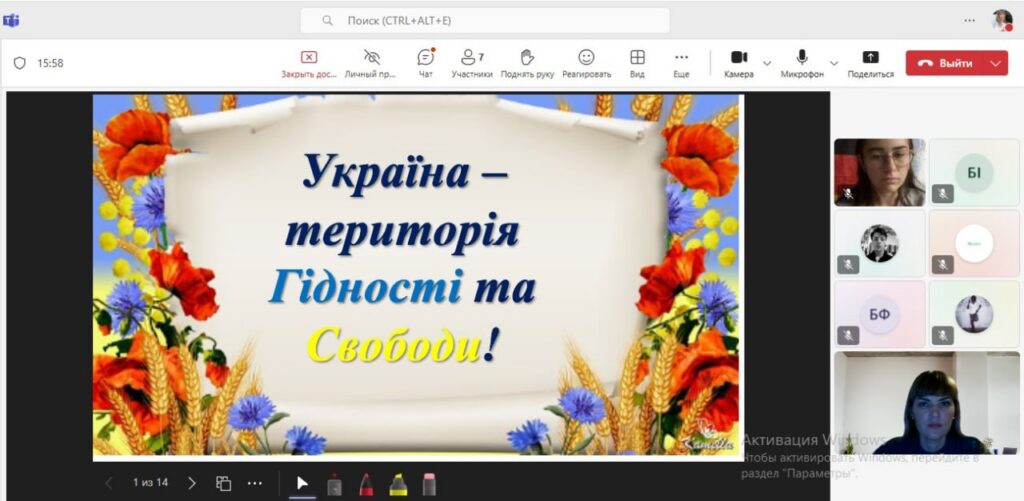Click the search field at top

[485, 20]
